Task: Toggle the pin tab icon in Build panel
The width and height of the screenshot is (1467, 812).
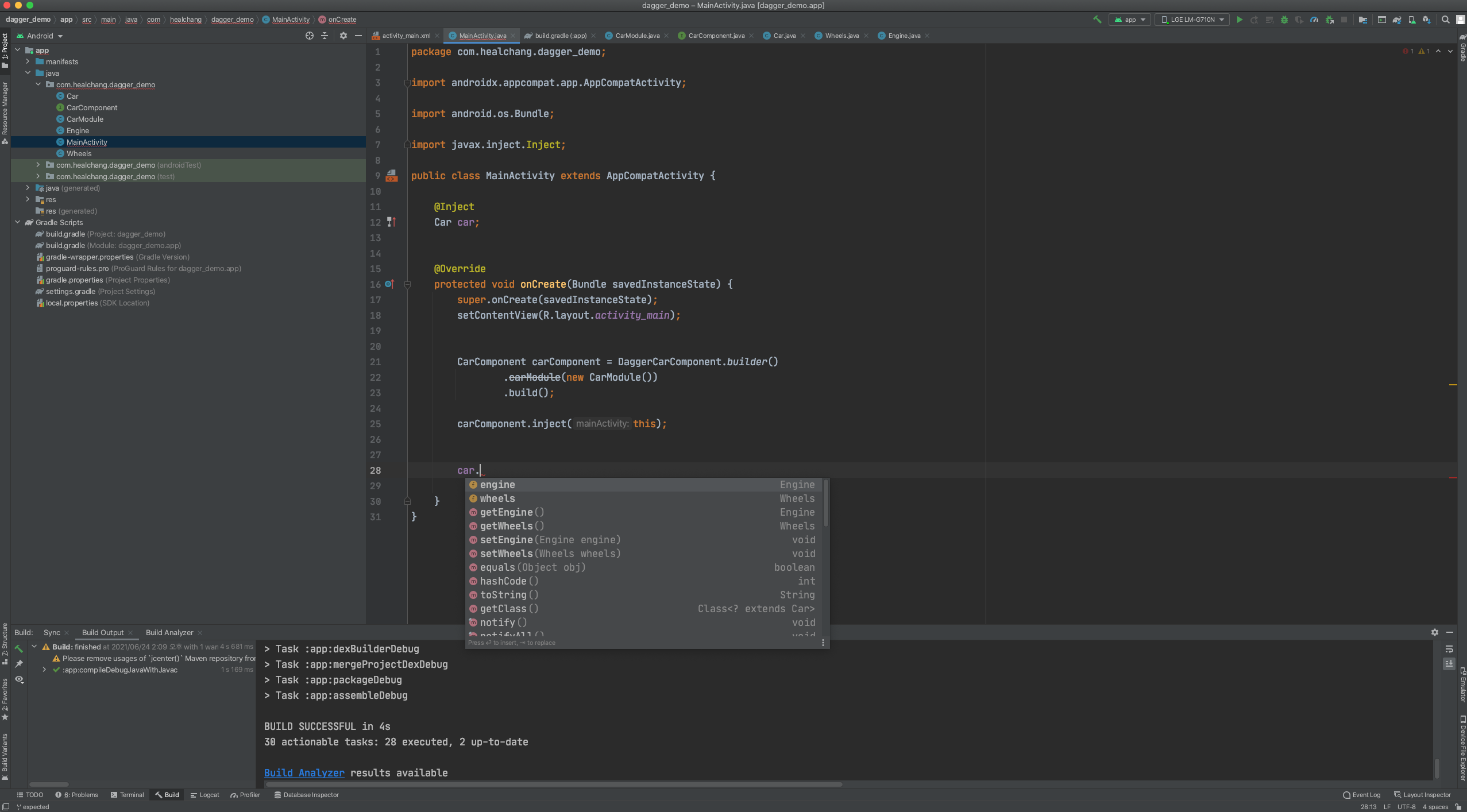Action: click(x=19, y=664)
